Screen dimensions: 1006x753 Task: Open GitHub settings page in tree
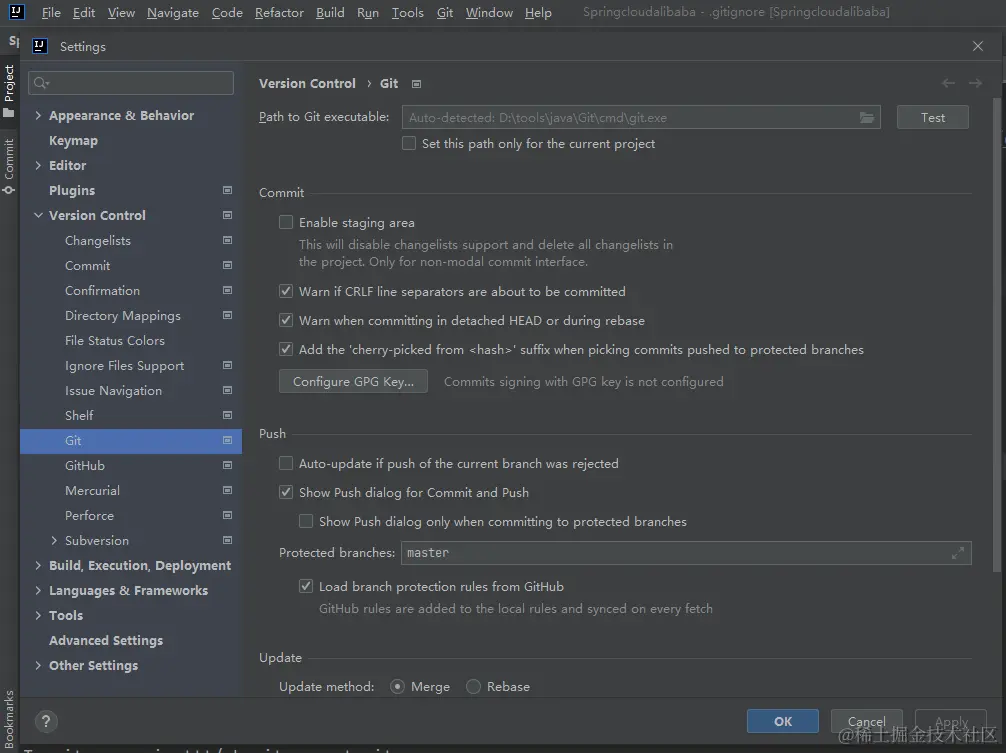pos(85,466)
